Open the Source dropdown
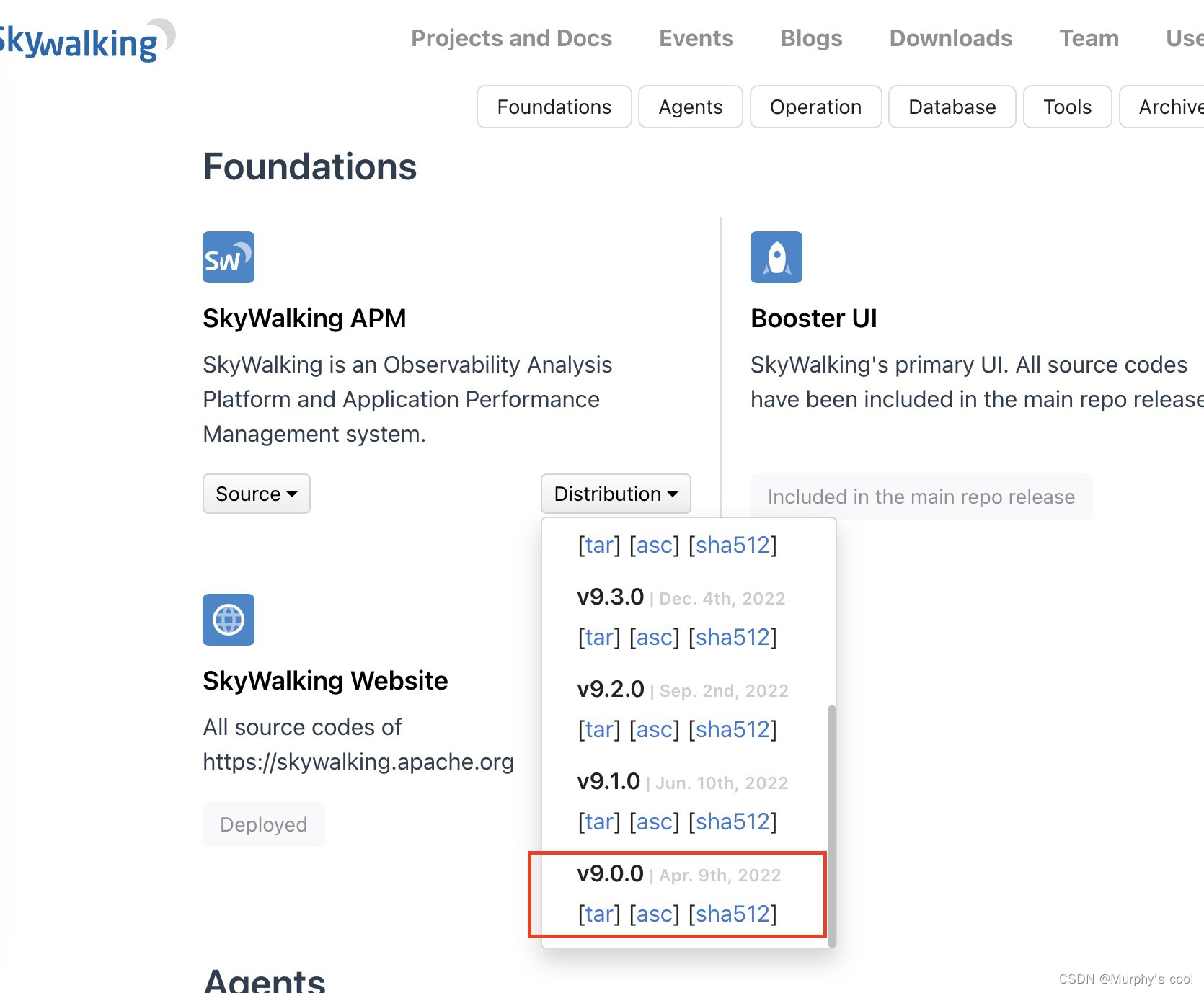The height and width of the screenshot is (993, 1204). pyautogui.click(x=256, y=494)
